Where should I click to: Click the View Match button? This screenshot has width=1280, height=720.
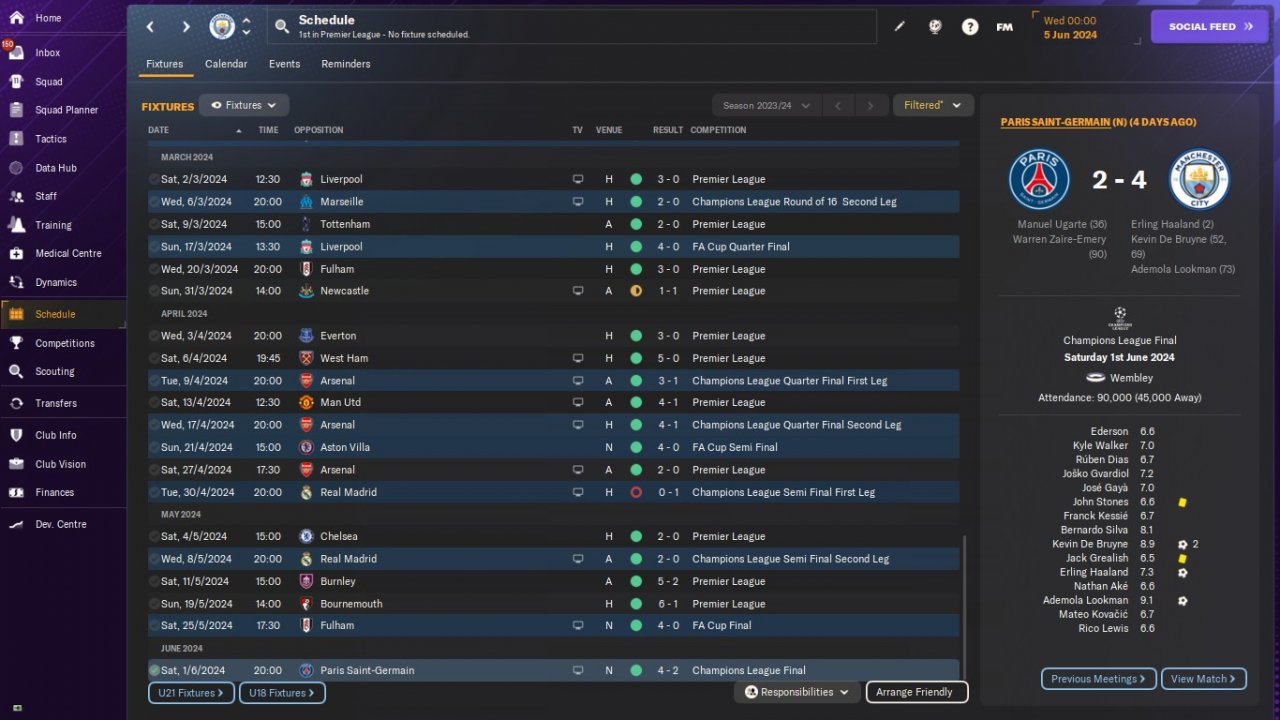(x=1204, y=679)
